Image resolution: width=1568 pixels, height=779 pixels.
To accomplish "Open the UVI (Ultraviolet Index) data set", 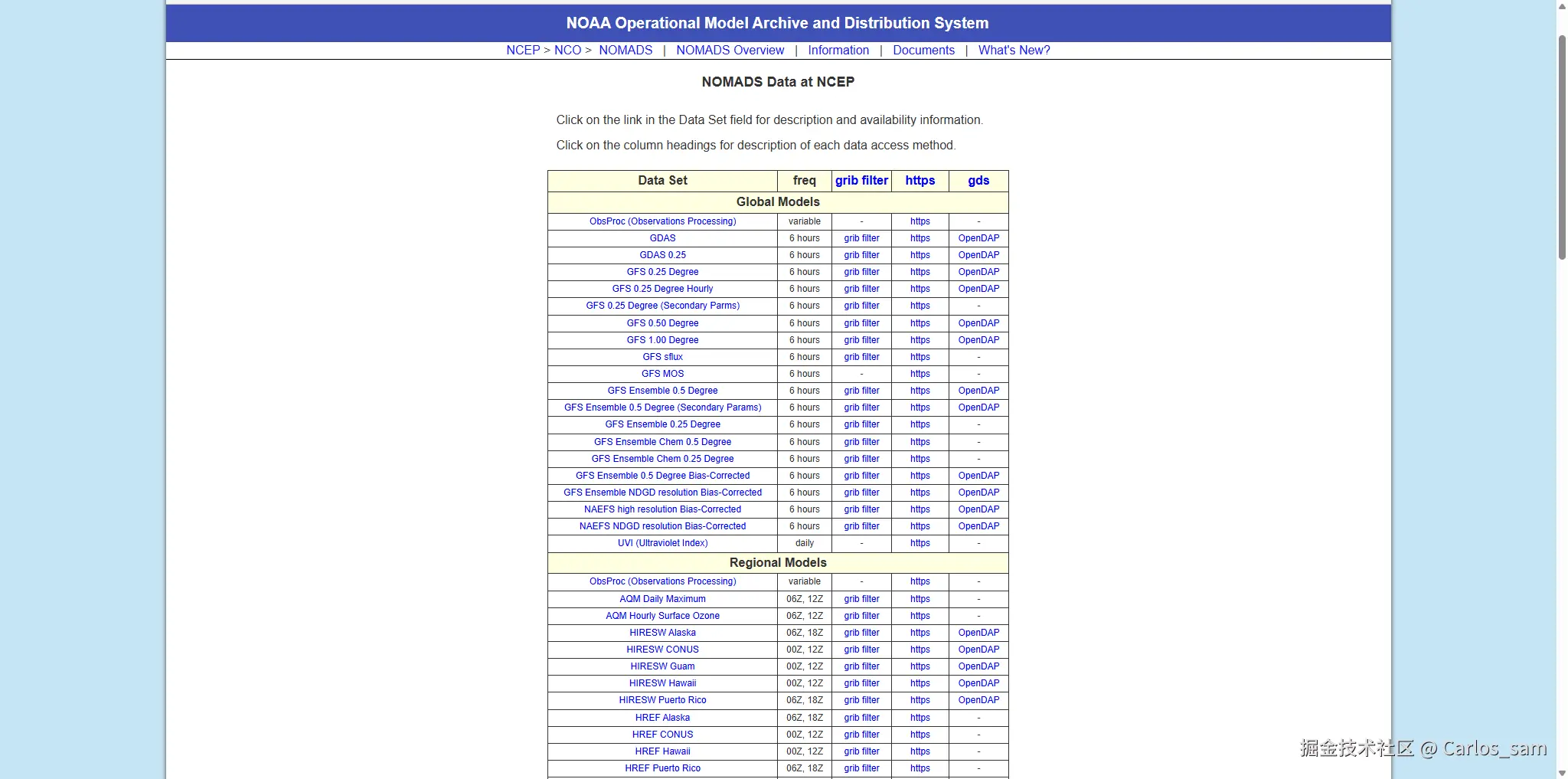I will (x=663, y=543).
